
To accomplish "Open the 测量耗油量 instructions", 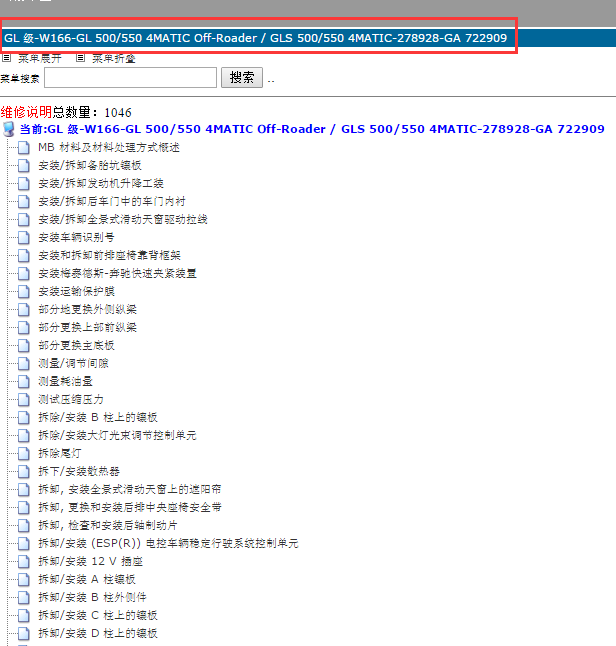I will point(65,382).
